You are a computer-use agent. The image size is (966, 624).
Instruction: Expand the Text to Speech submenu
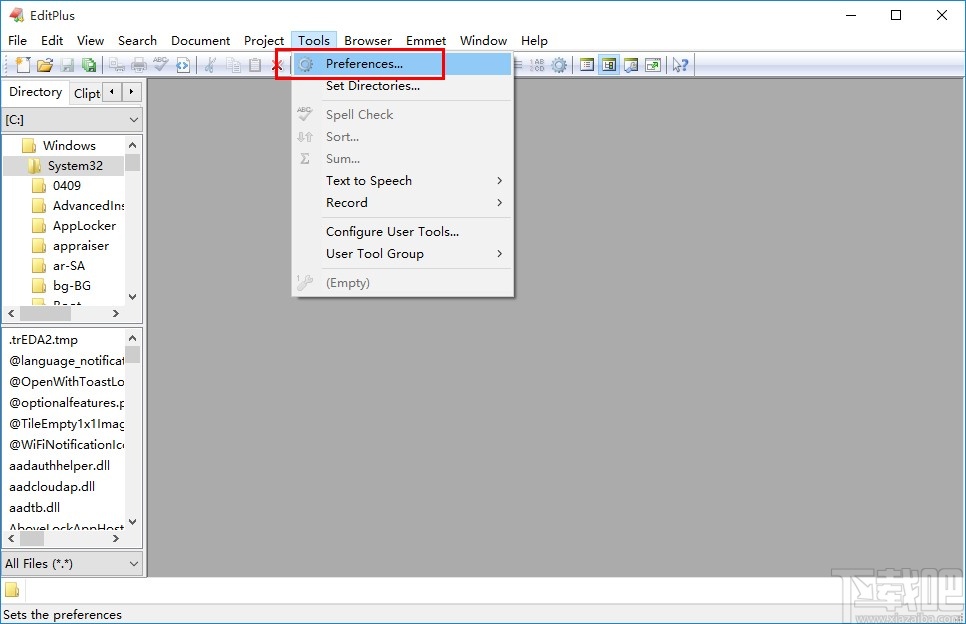point(402,181)
